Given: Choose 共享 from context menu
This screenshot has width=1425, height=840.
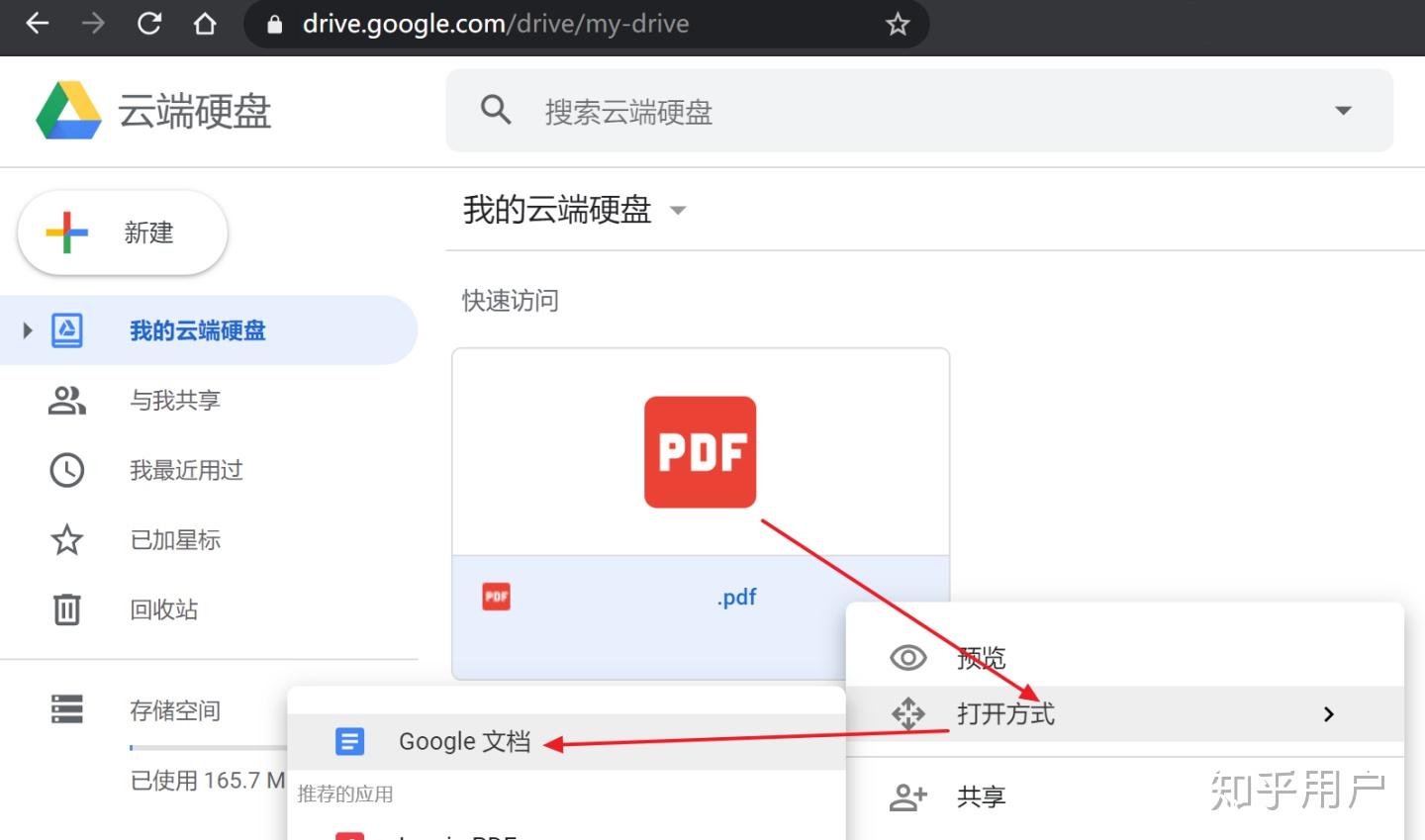Looking at the screenshot, I should tap(1125, 796).
